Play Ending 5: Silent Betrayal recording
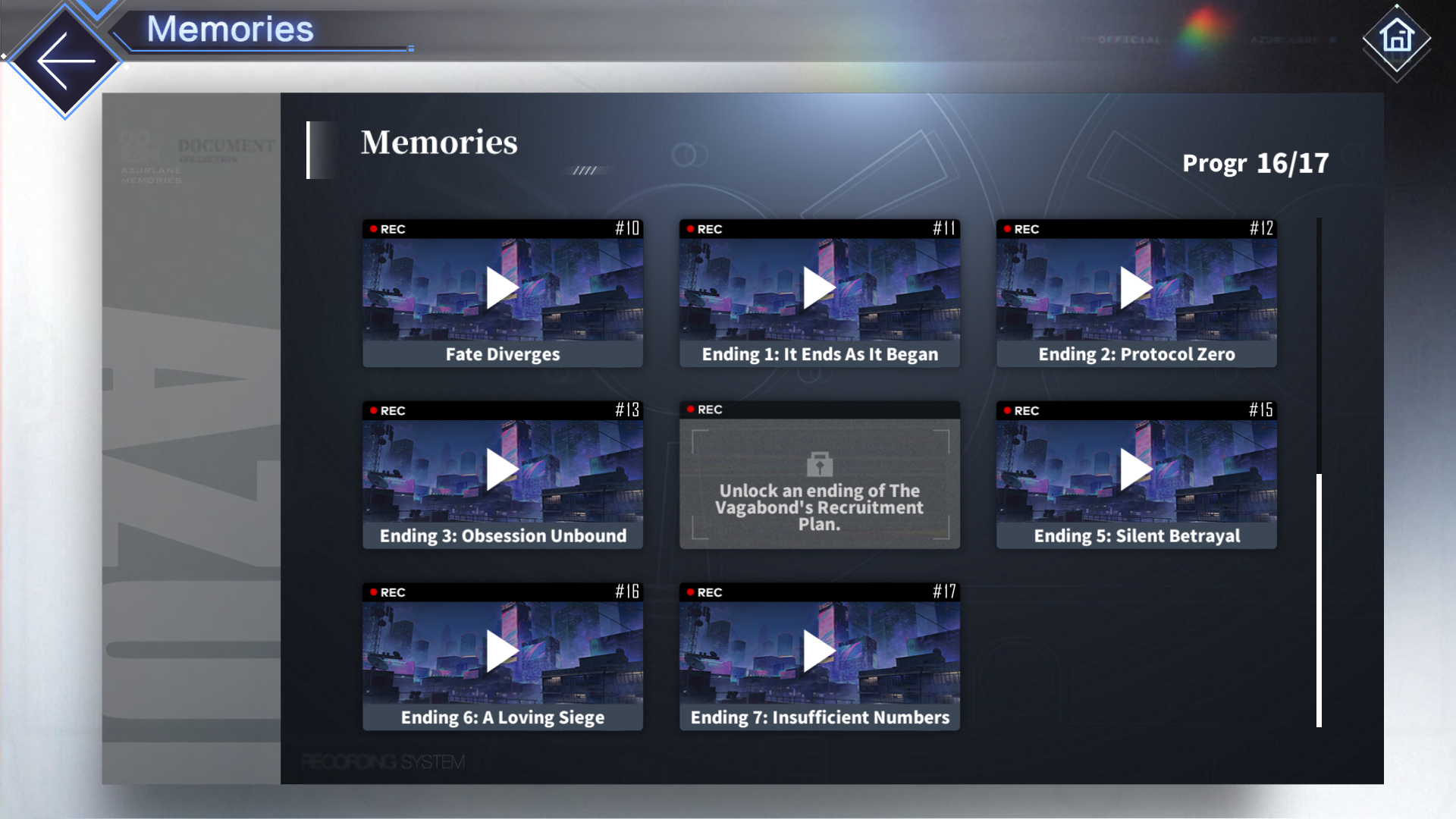This screenshot has height=819, width=1456. pyautogui.click(x=1136, y=469)
